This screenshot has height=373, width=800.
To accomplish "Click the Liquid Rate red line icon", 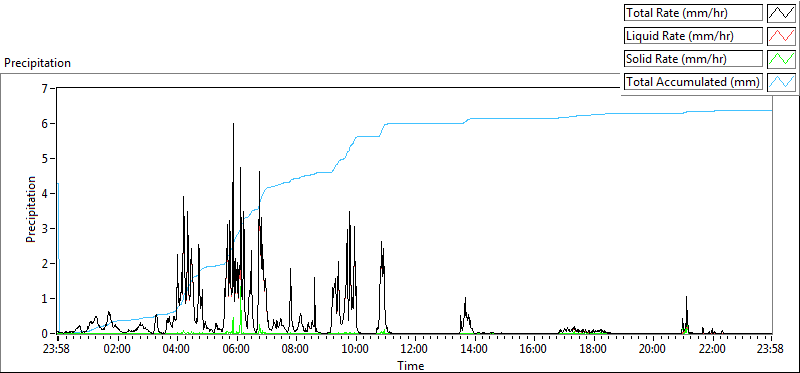I will pos(781,36).
